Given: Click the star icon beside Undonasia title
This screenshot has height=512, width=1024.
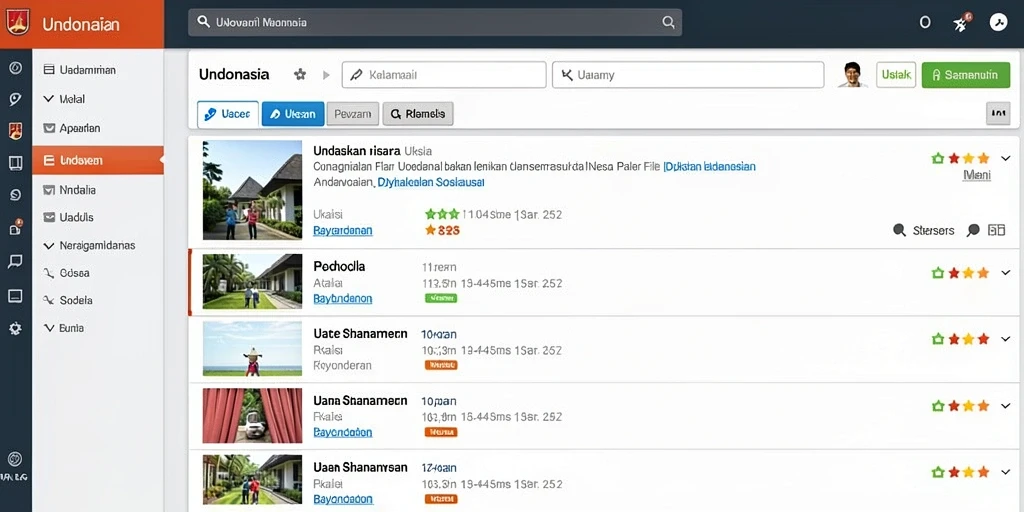Looking at the screenshot, I should click(300, 74).
